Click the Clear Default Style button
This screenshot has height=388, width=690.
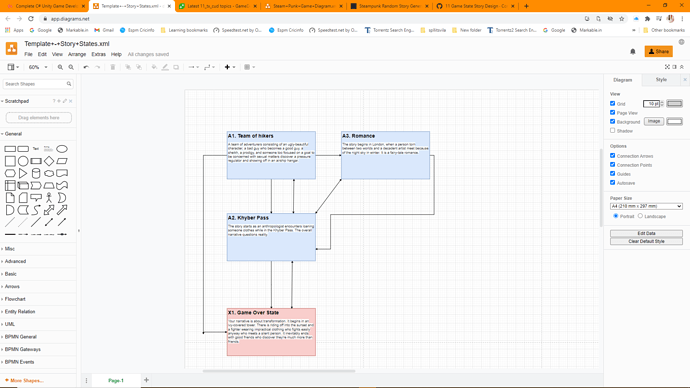pyautogui.click(x=646, y=242)
